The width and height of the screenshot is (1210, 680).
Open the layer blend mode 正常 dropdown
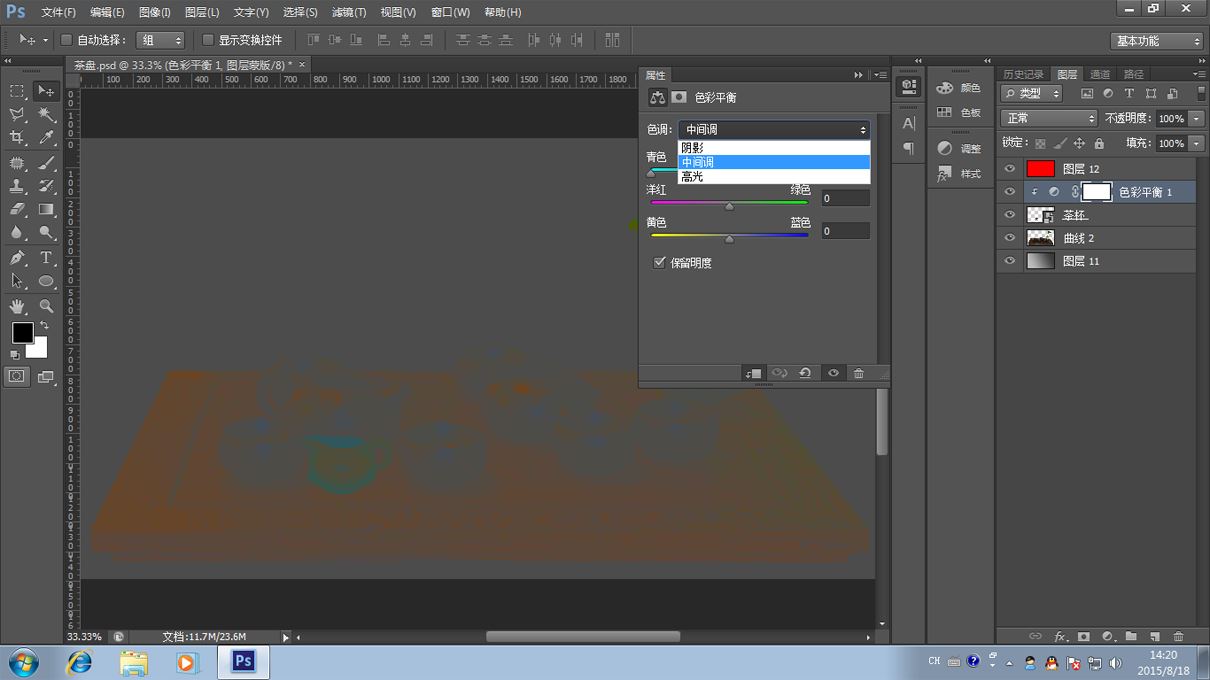(1049, 118)
